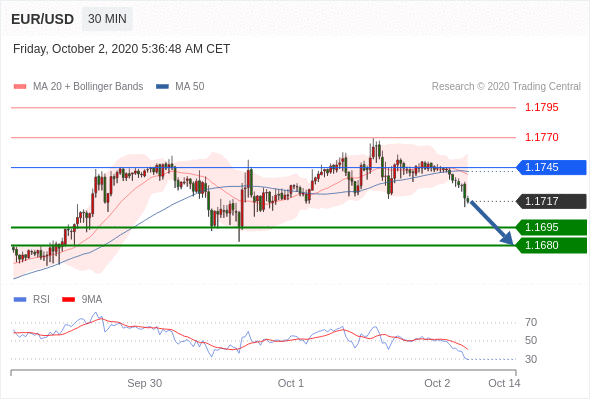This screenshot has width=590, height=400.
Task: Click the RSI 70 axis value
Action: (x=531, y=322)
